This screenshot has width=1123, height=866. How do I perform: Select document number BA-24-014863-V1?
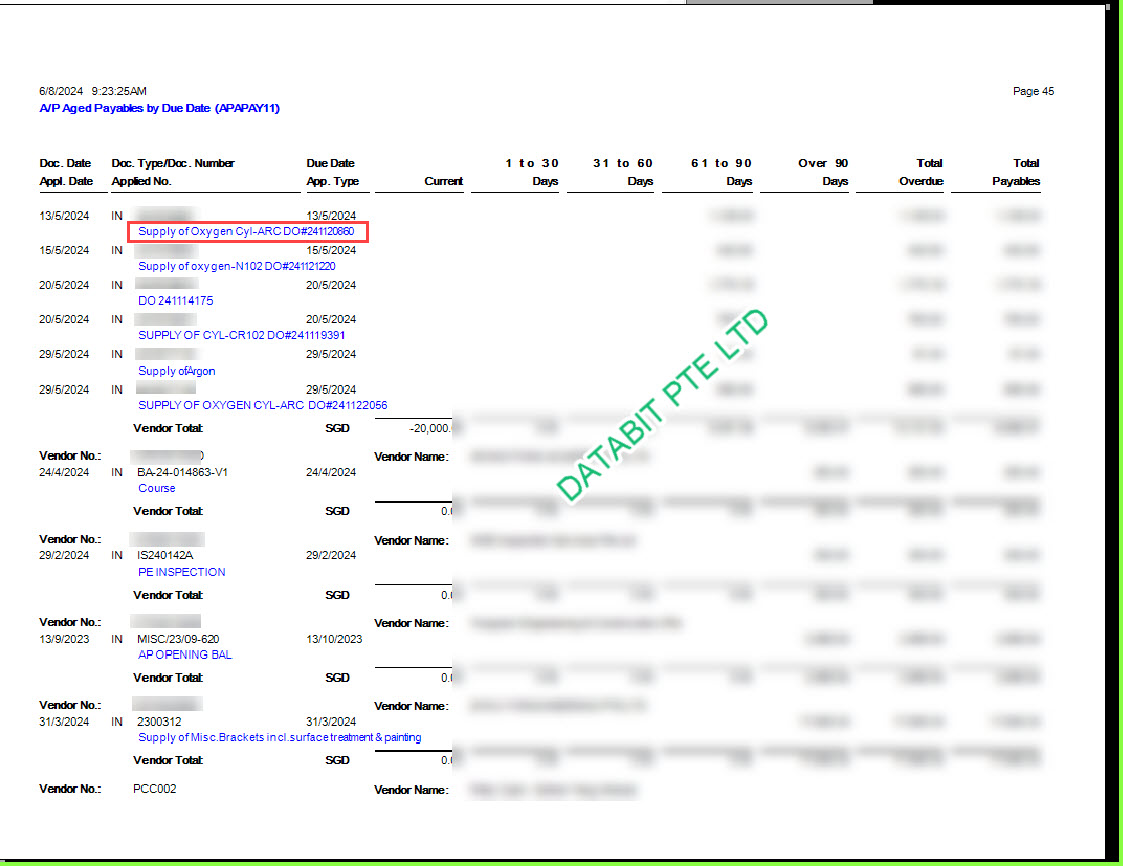point(182,473)
